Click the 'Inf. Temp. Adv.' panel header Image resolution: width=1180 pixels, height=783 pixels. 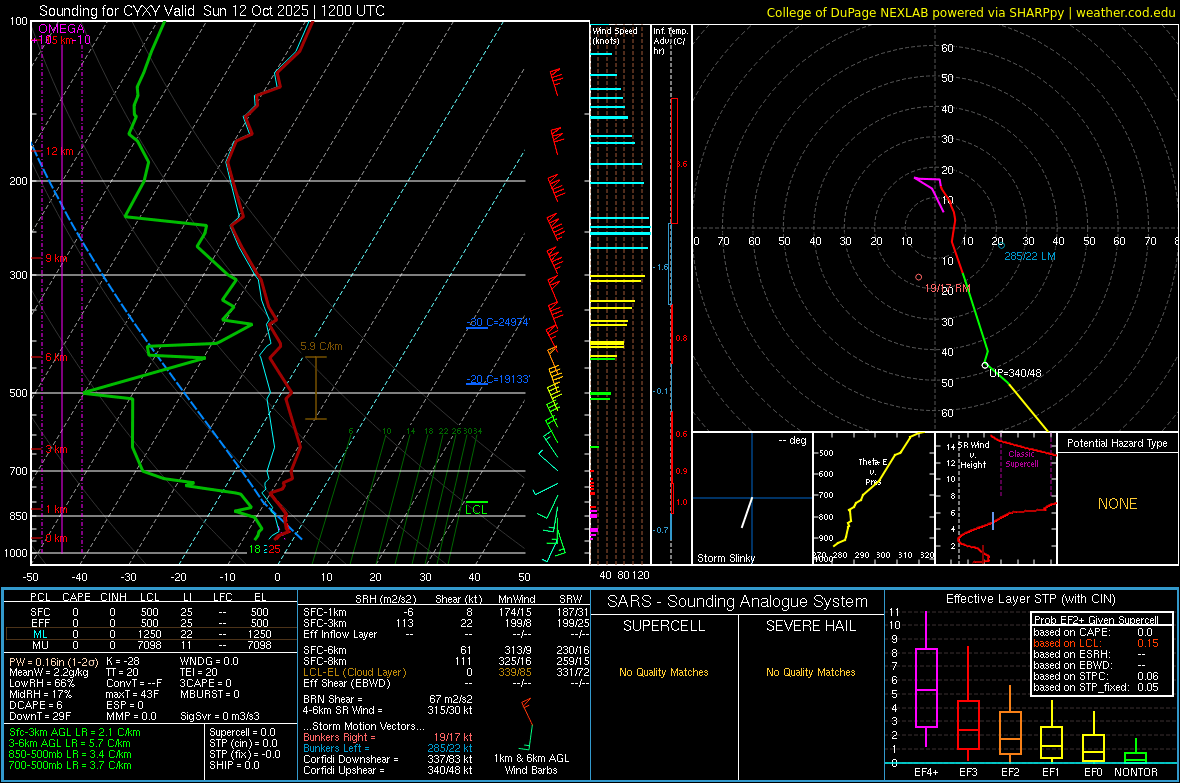(670, 41)
